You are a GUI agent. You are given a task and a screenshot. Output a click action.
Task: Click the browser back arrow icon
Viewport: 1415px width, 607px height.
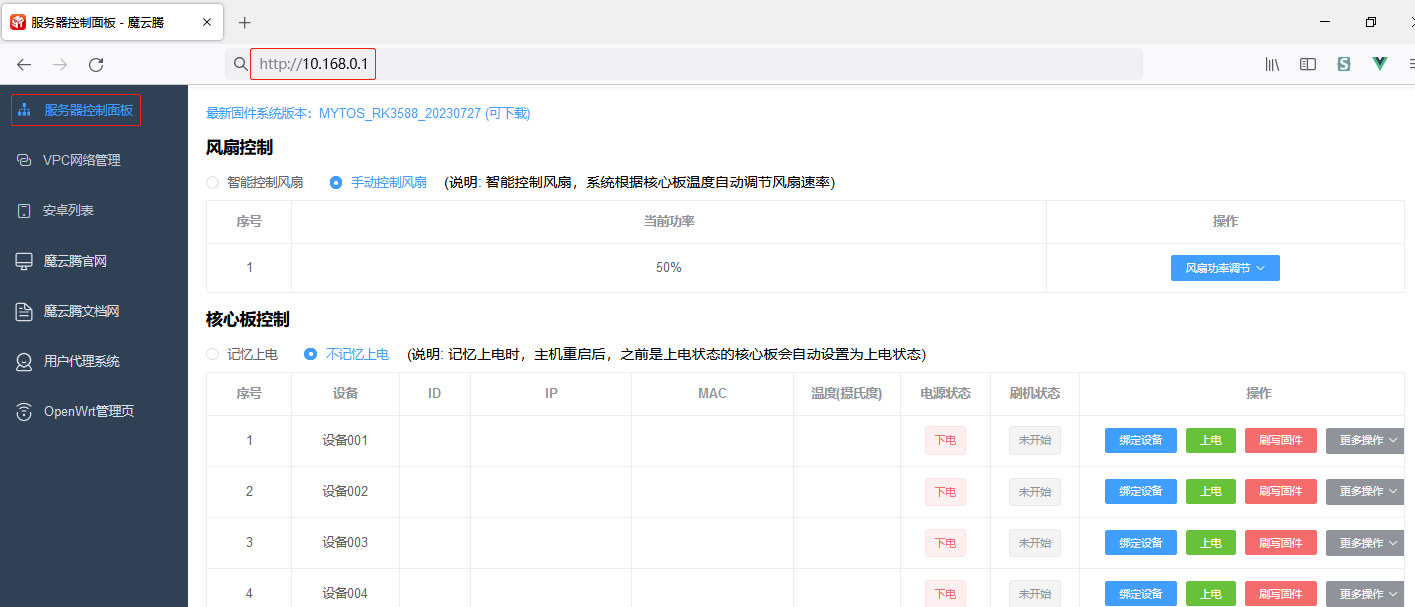click(x=24, y=65)
